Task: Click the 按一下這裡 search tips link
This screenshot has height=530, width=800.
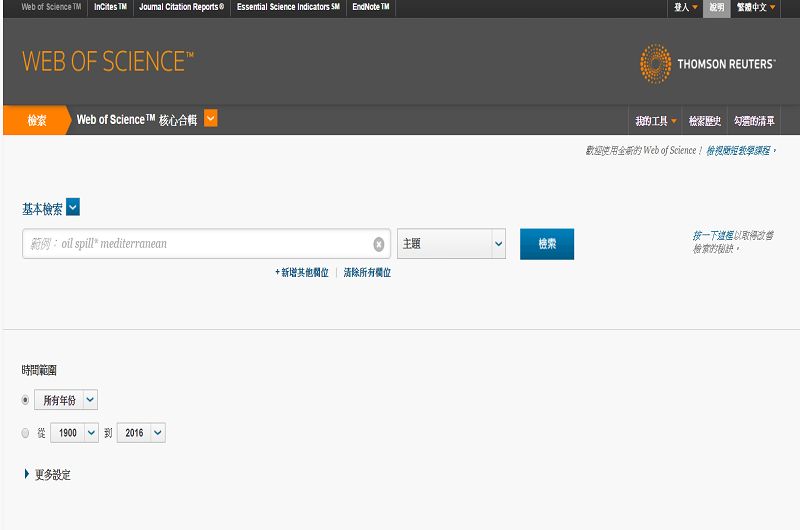Action: (713, 235)
